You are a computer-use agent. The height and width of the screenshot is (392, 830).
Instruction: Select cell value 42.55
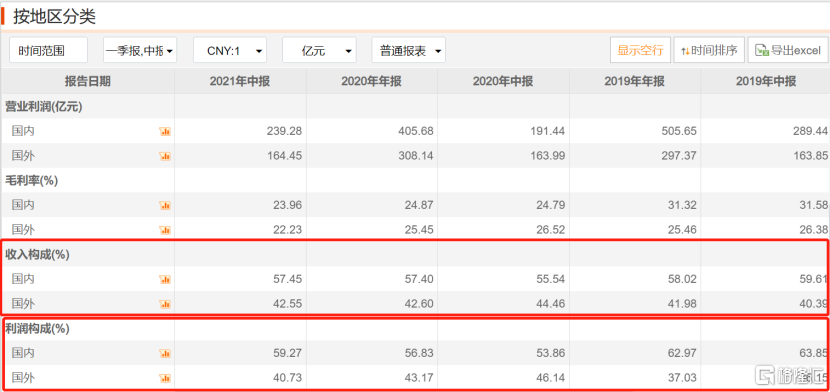coord(288,304)
